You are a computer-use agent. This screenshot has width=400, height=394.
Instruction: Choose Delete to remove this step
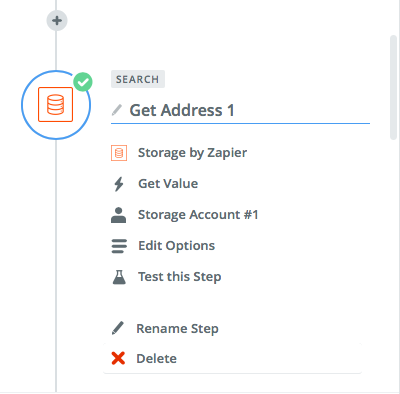coord(156,359)
